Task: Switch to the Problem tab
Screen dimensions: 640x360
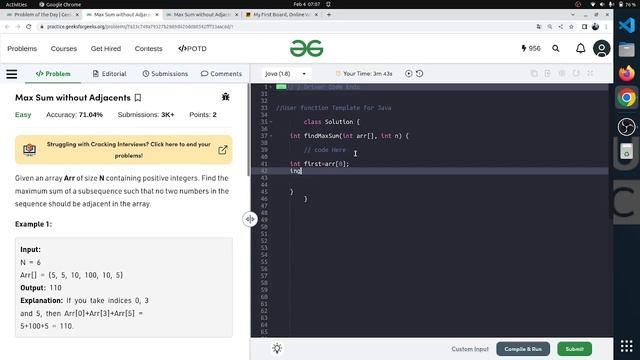Action: [53, 74]
